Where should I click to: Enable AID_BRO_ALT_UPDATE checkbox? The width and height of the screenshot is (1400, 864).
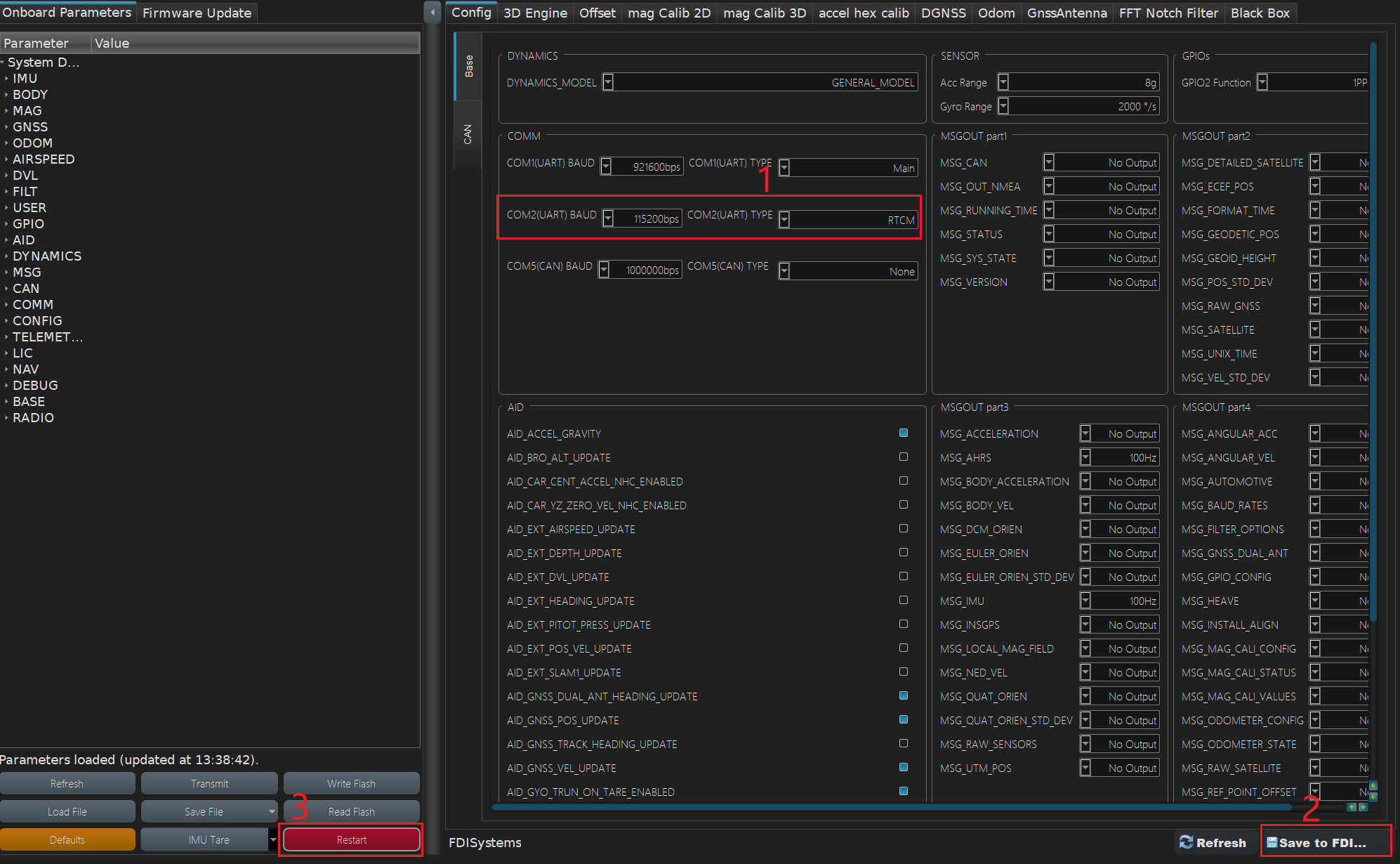click(x=904, y=457)
